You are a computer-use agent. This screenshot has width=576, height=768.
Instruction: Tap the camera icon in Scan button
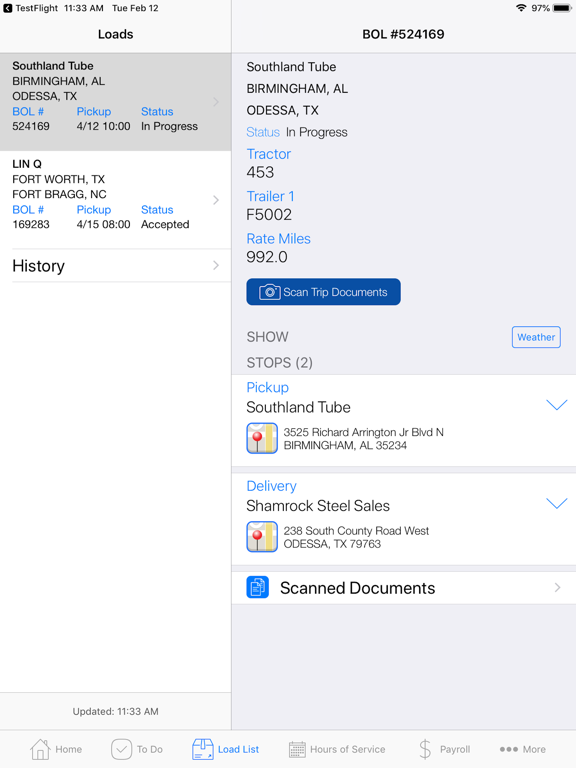[x=269, y=292]
